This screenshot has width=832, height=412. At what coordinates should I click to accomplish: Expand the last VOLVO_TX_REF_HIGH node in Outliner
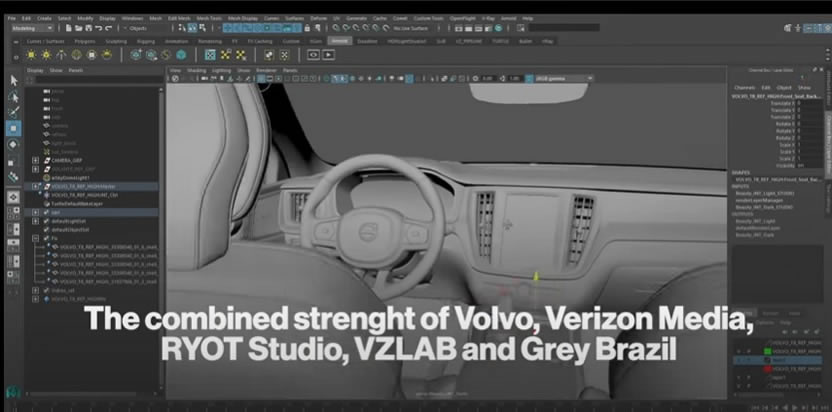point(35,299)
